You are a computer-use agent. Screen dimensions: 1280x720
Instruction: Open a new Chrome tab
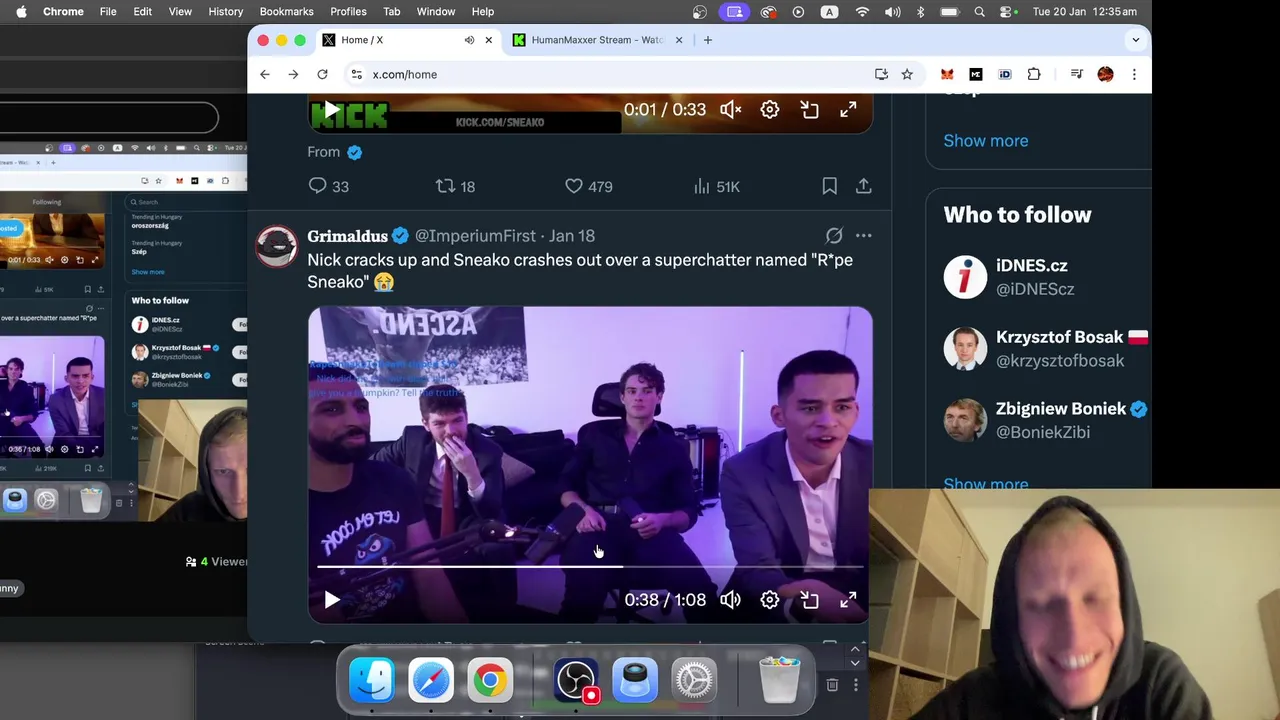pyautogui.click(x=708, y=40)
